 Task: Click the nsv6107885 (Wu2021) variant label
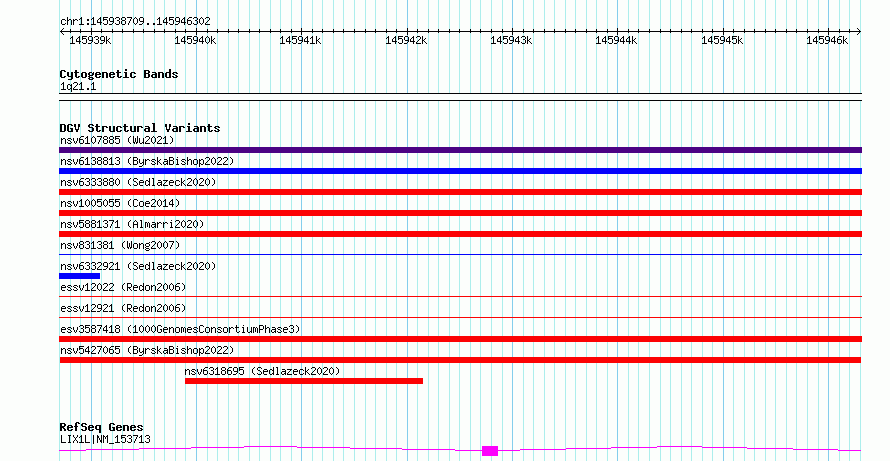click(x=117, y=140)
